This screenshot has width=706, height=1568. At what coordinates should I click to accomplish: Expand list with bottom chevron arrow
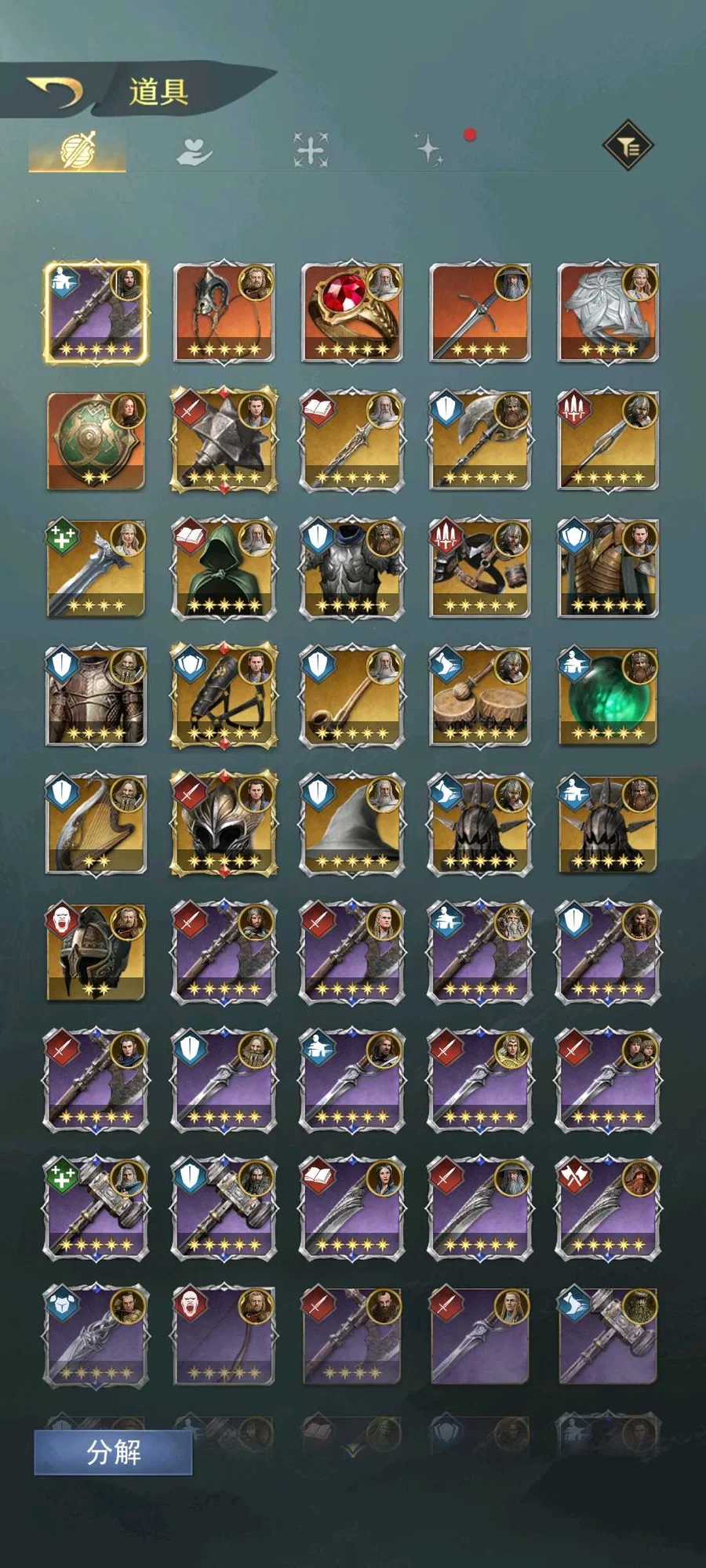click(x=352, y=1449)
